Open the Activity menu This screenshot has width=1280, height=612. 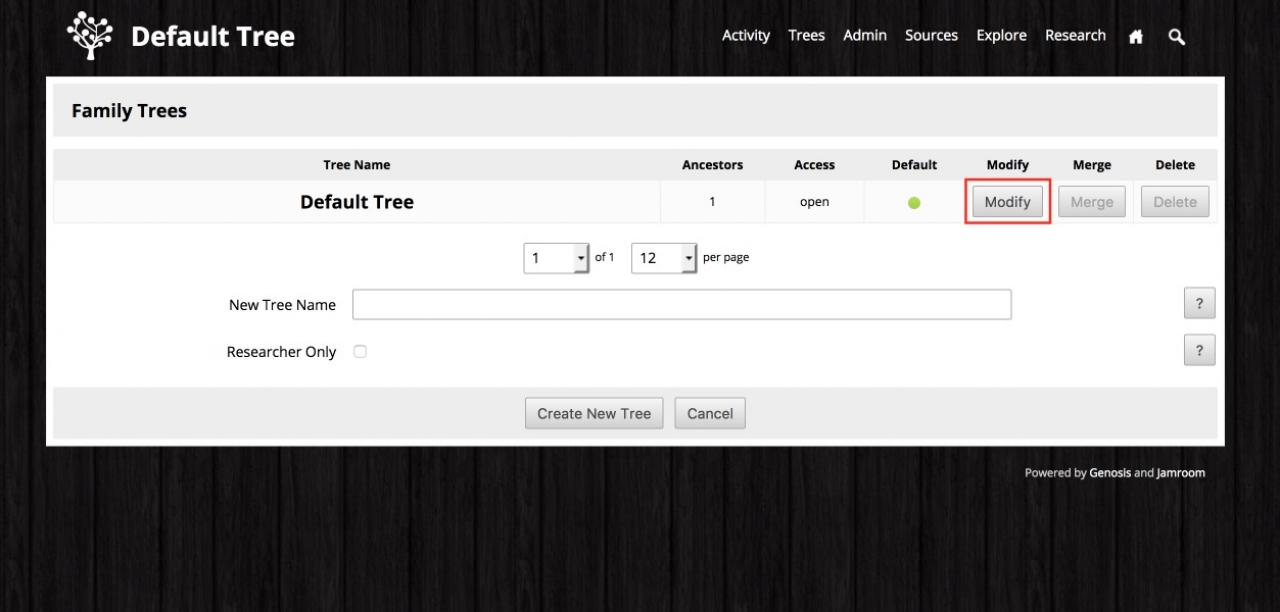[x=746, y=36]
